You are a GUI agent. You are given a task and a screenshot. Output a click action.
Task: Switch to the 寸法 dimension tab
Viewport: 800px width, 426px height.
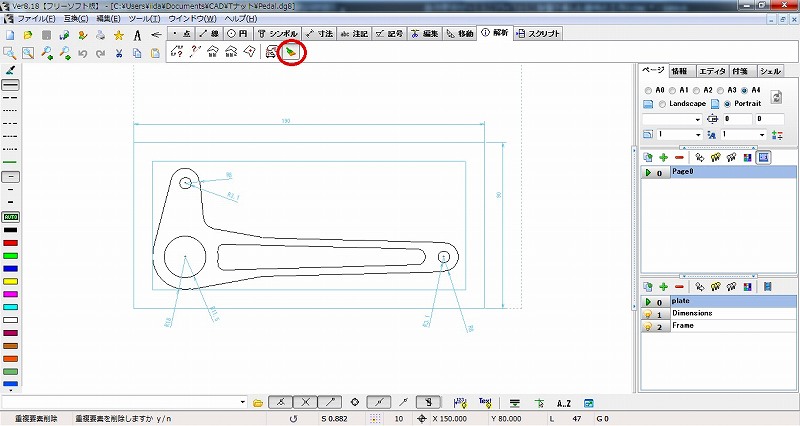coord(320,33)
